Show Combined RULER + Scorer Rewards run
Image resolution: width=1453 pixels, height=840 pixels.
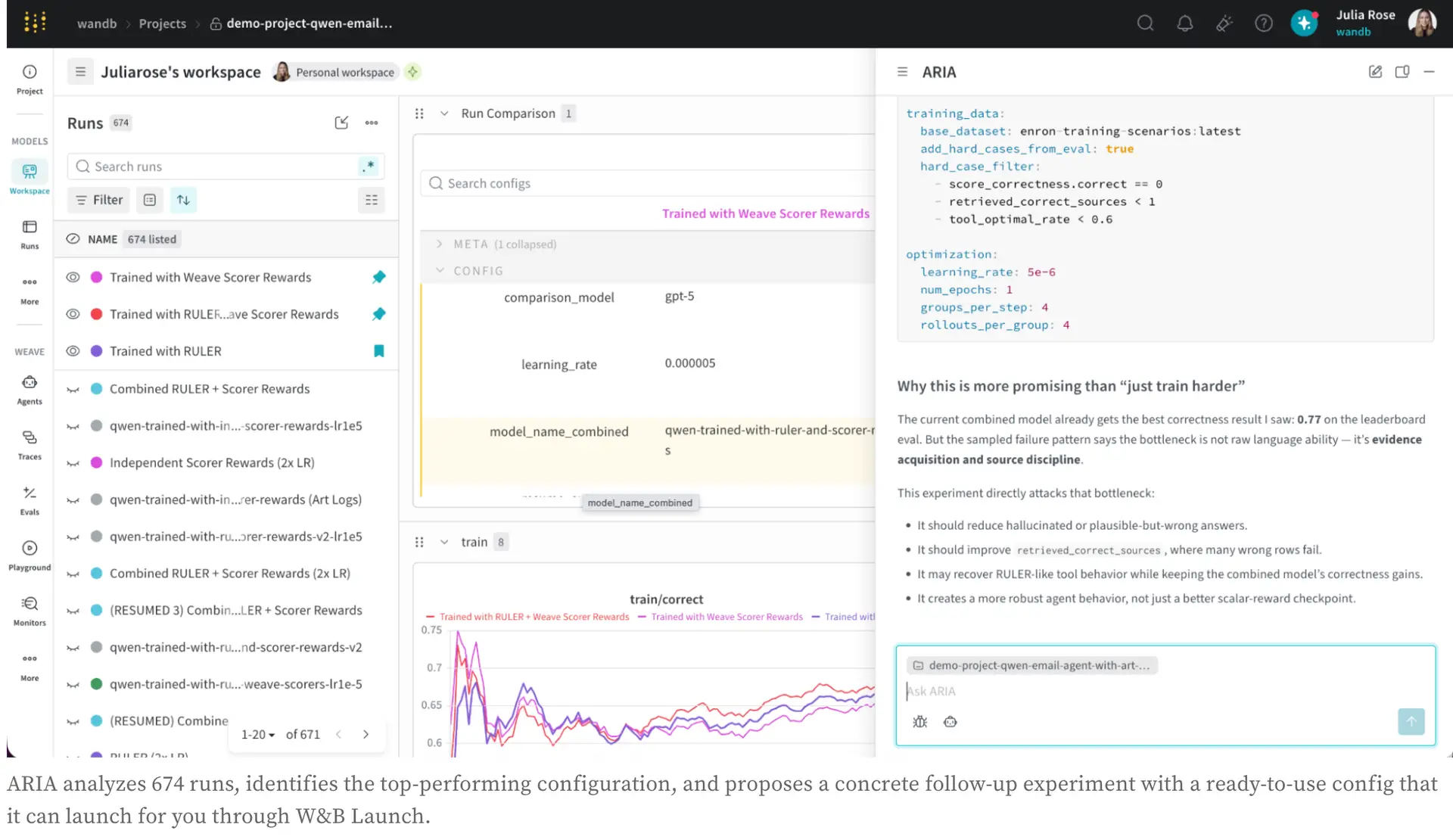click(73, 389)
